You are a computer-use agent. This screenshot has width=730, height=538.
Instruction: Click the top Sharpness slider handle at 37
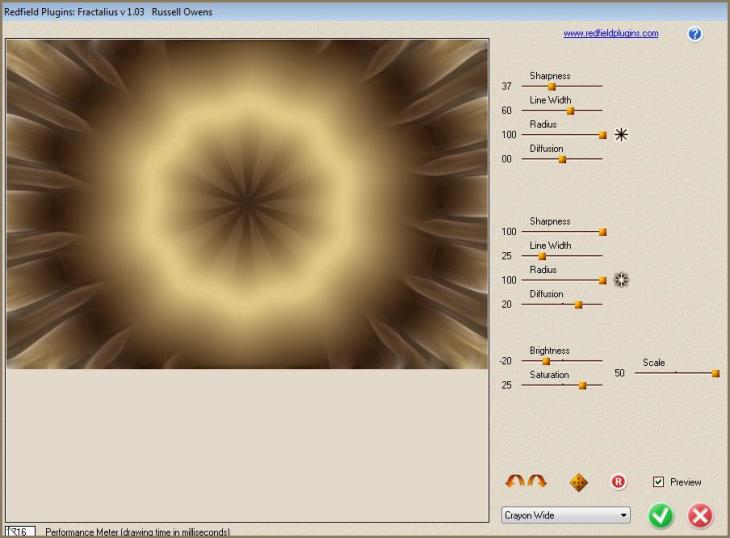coord(551,87)
